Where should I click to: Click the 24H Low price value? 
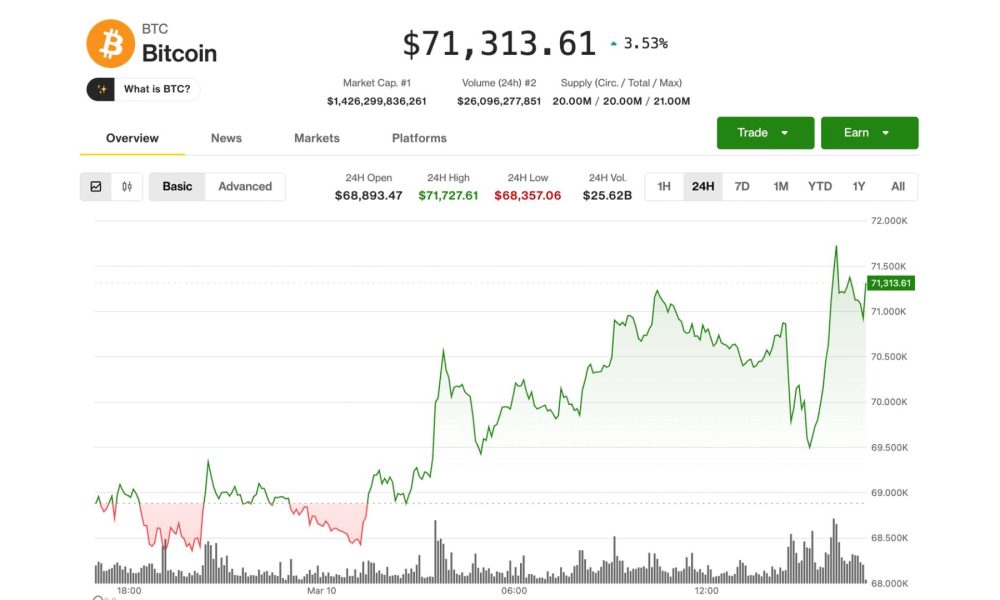point(528,197)
